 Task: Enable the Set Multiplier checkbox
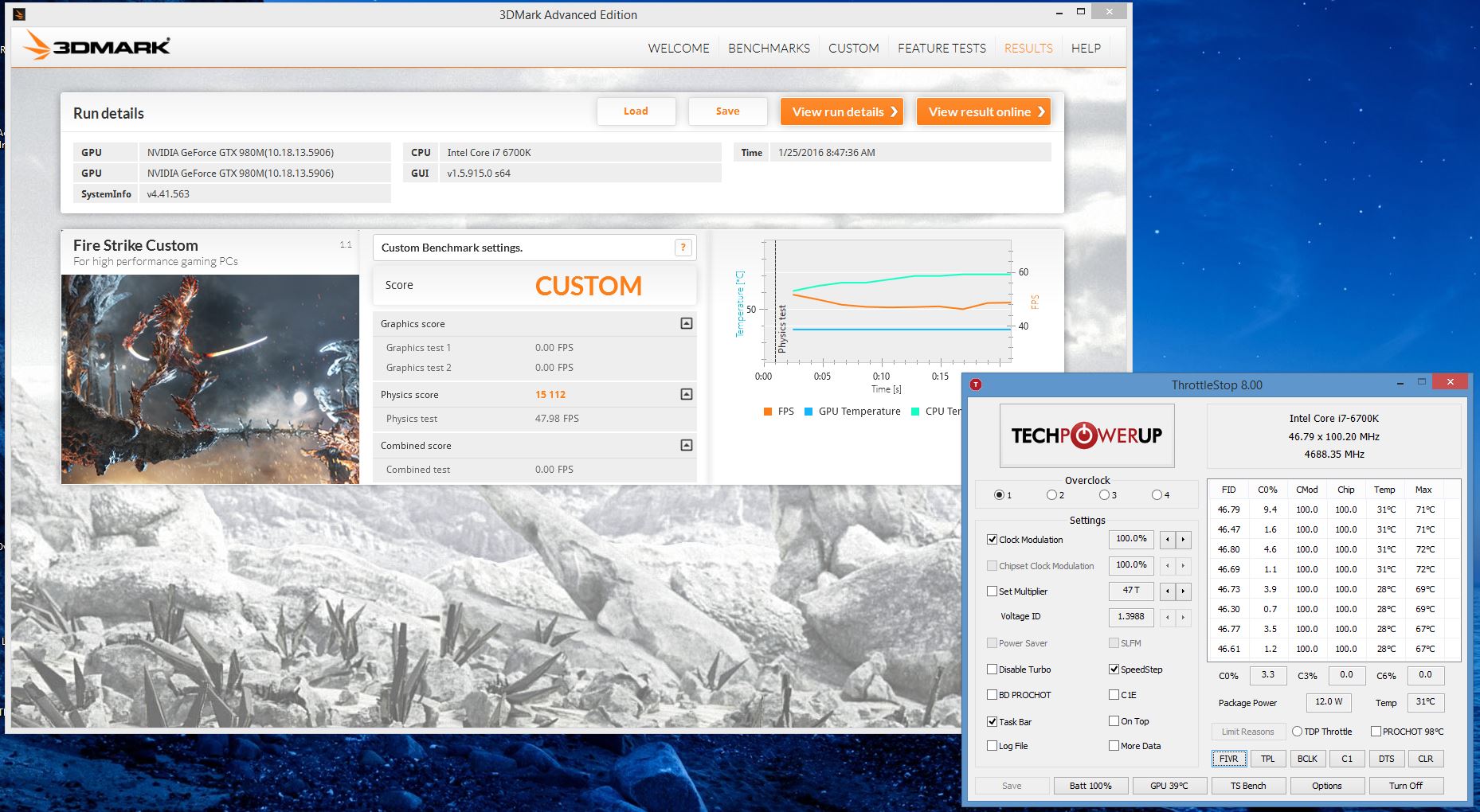click(992, 591)
